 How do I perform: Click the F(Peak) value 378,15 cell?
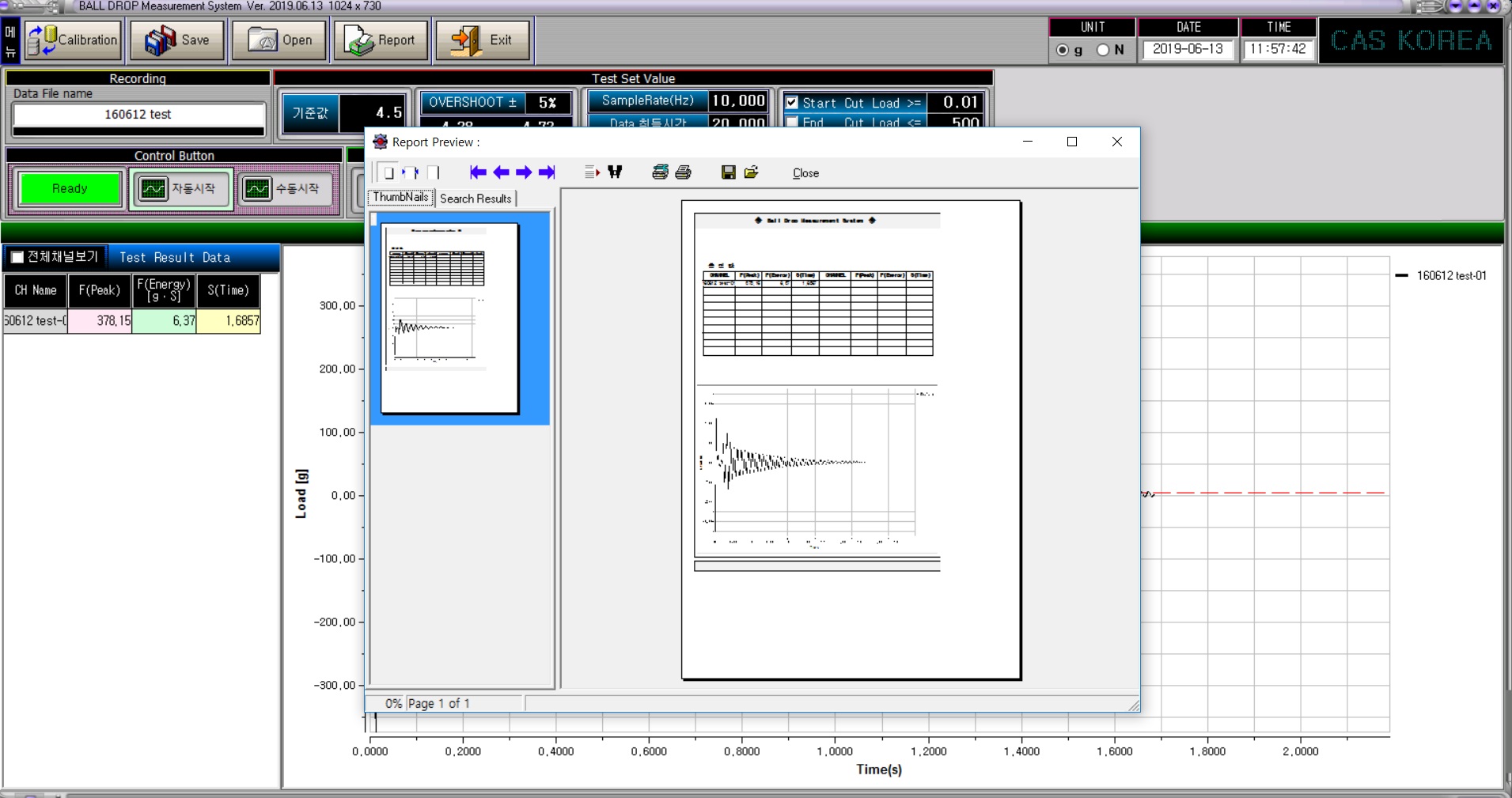(100, 320)
